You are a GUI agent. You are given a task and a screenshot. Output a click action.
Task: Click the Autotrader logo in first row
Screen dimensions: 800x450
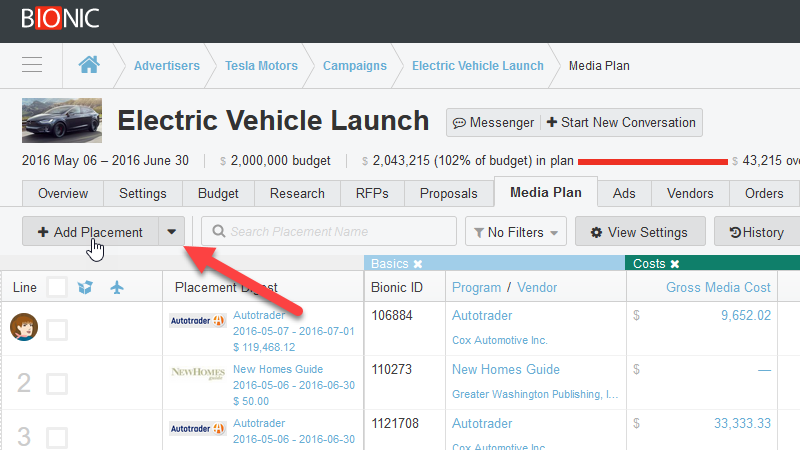[x=197, y=320]
